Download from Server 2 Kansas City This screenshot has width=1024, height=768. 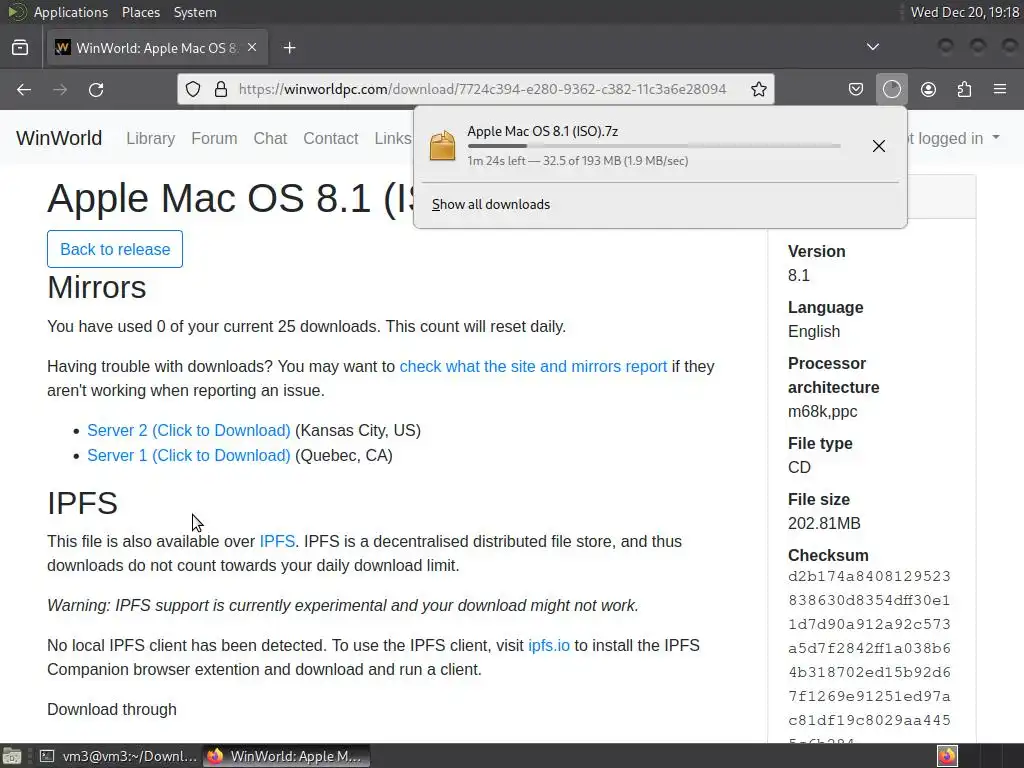pyautogui.click(x=189, y=430)
